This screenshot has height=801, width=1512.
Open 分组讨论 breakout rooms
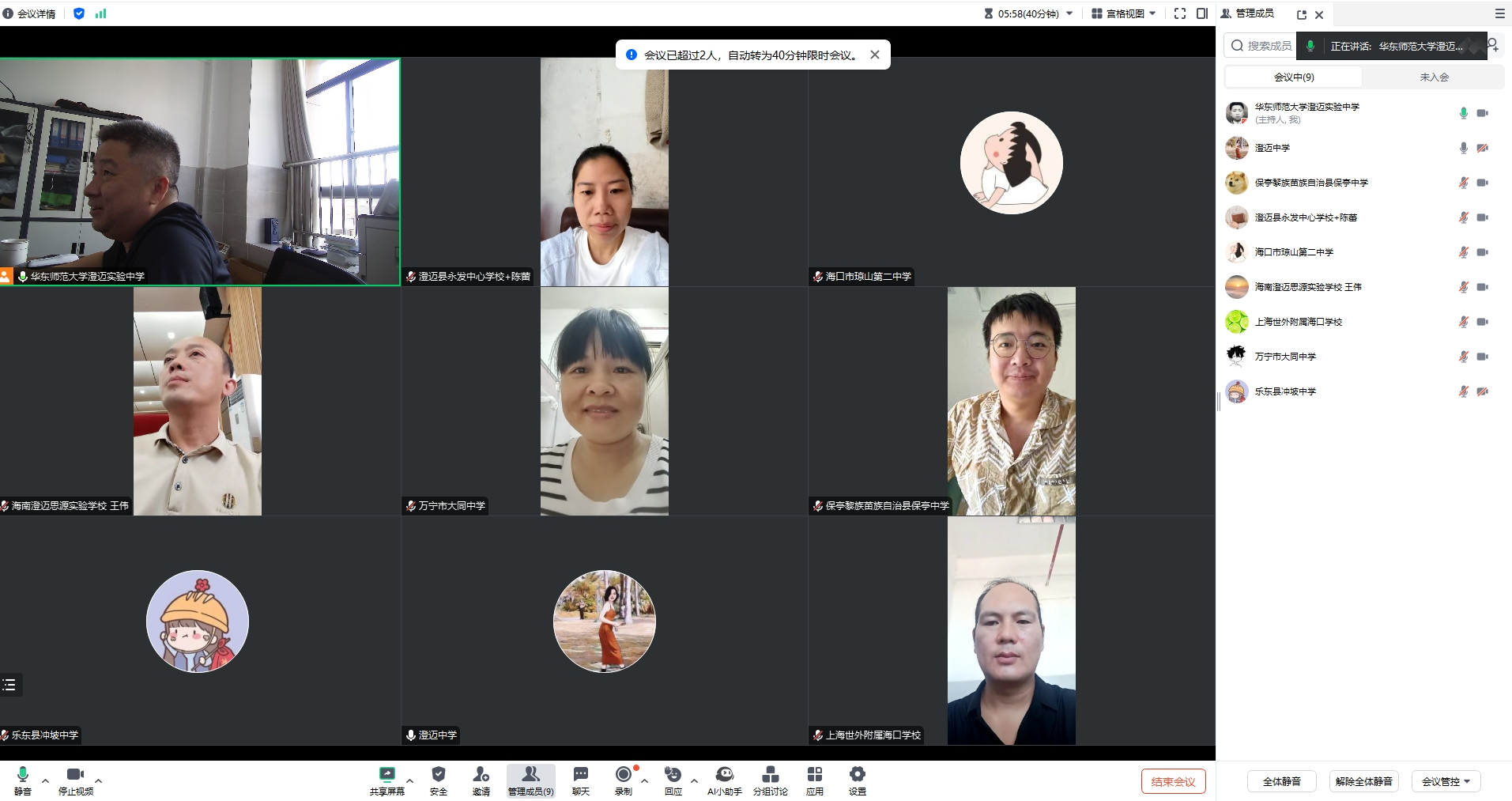tap(770, 775)
